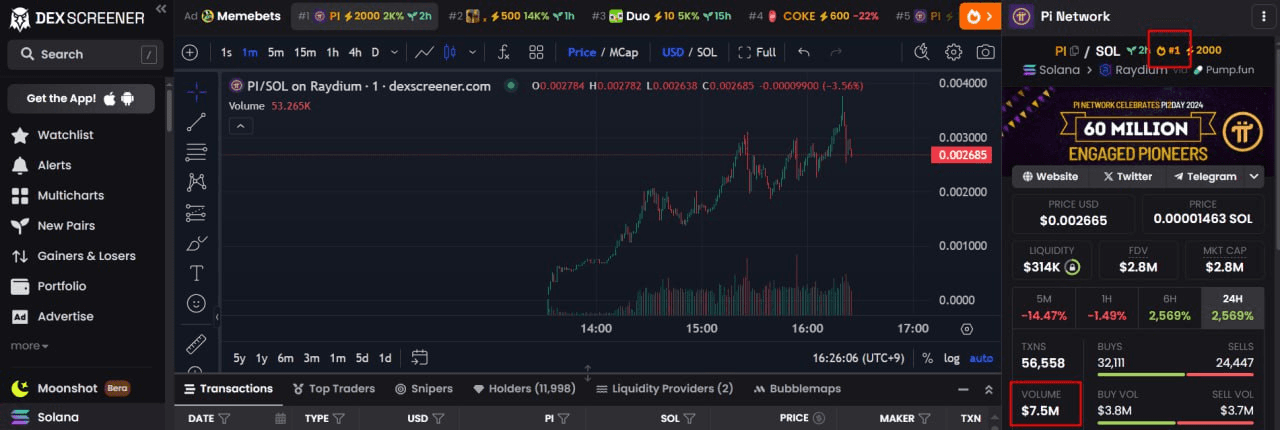Viewport: 1280px width, 430px height.
Task: Select candlestick chart style icon
Action: pyautogui.click(x=449, y=52)
